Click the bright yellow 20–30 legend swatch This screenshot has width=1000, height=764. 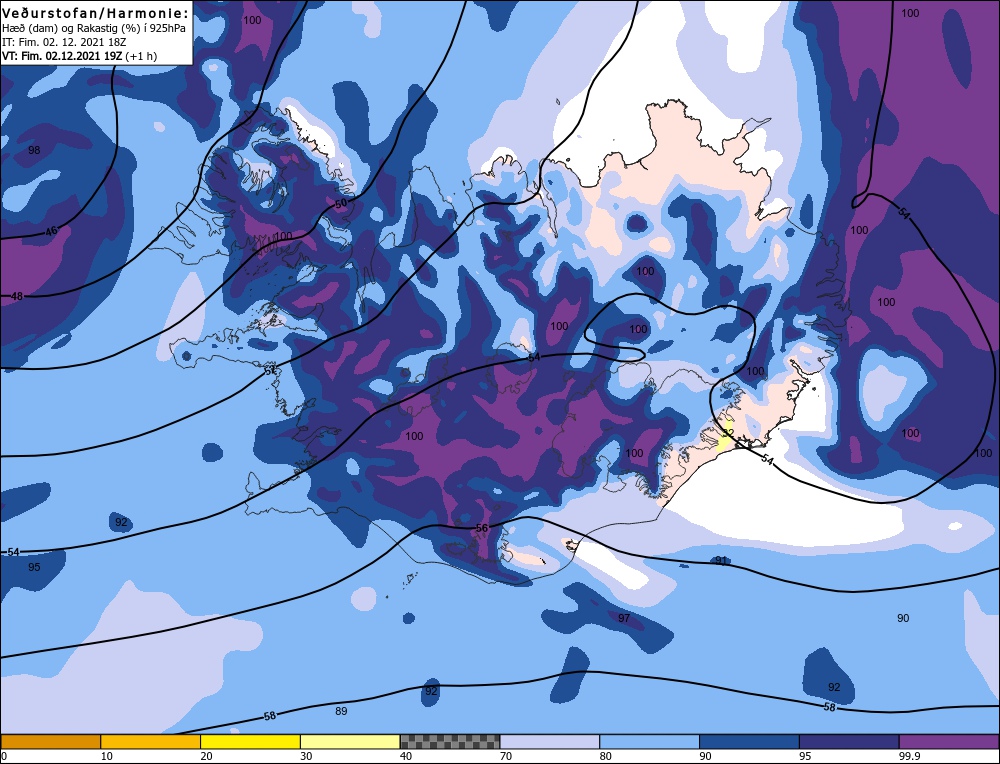(250, 741)
